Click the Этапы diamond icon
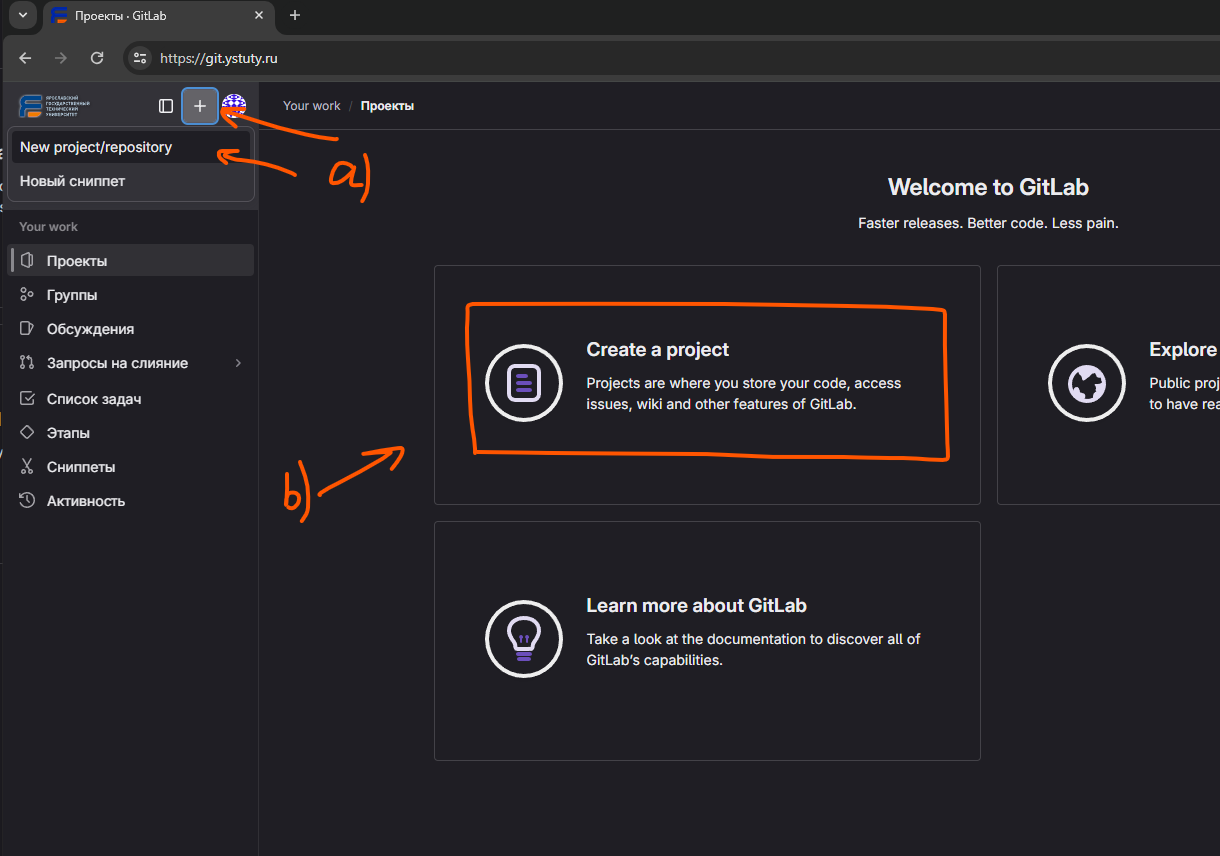The height and width of the screenshot is (856, 1220). tap(27, 433)
